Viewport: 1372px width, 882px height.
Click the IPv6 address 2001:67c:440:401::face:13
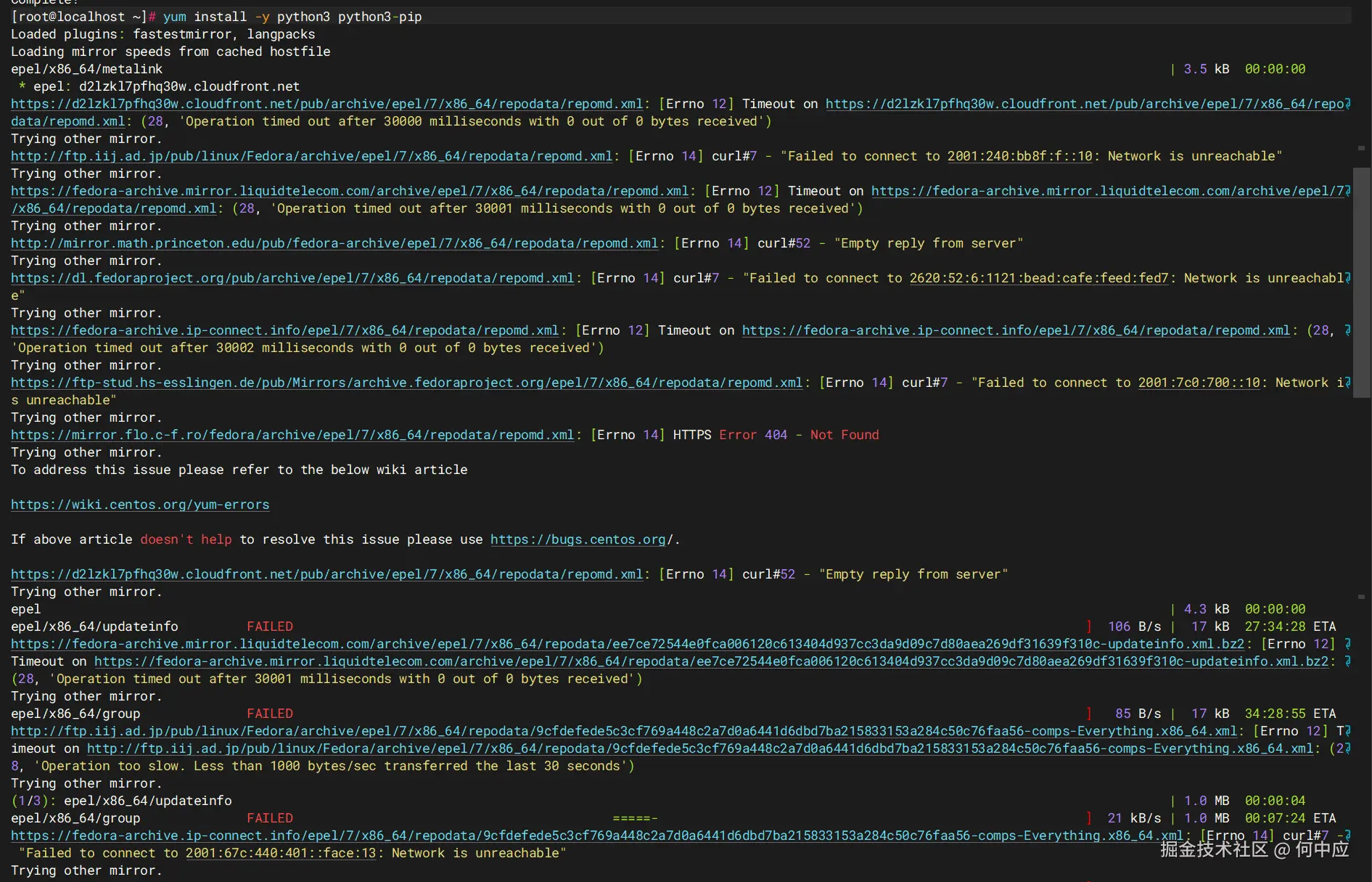(x=281, y=853)
